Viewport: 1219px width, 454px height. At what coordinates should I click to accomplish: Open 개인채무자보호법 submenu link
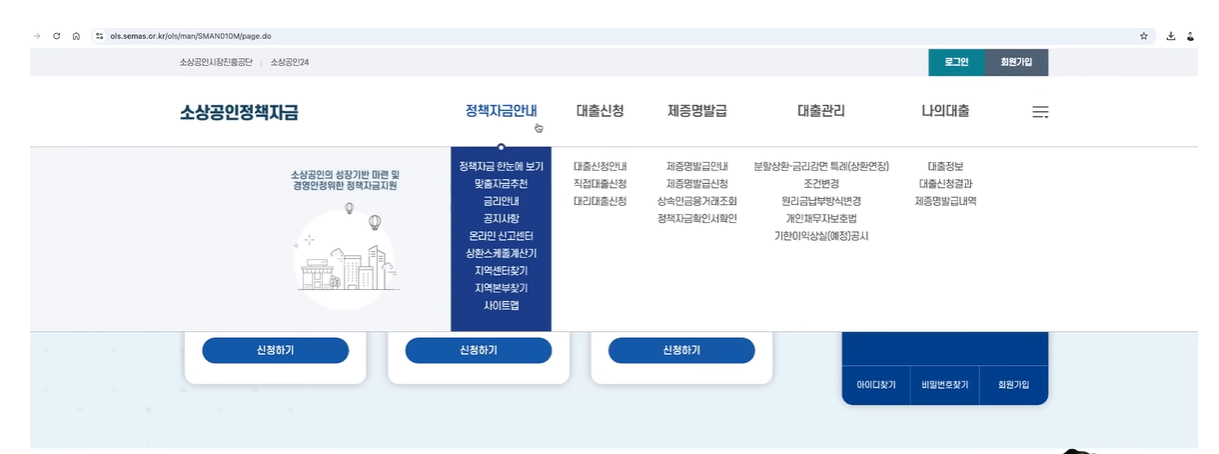[821, 218]
